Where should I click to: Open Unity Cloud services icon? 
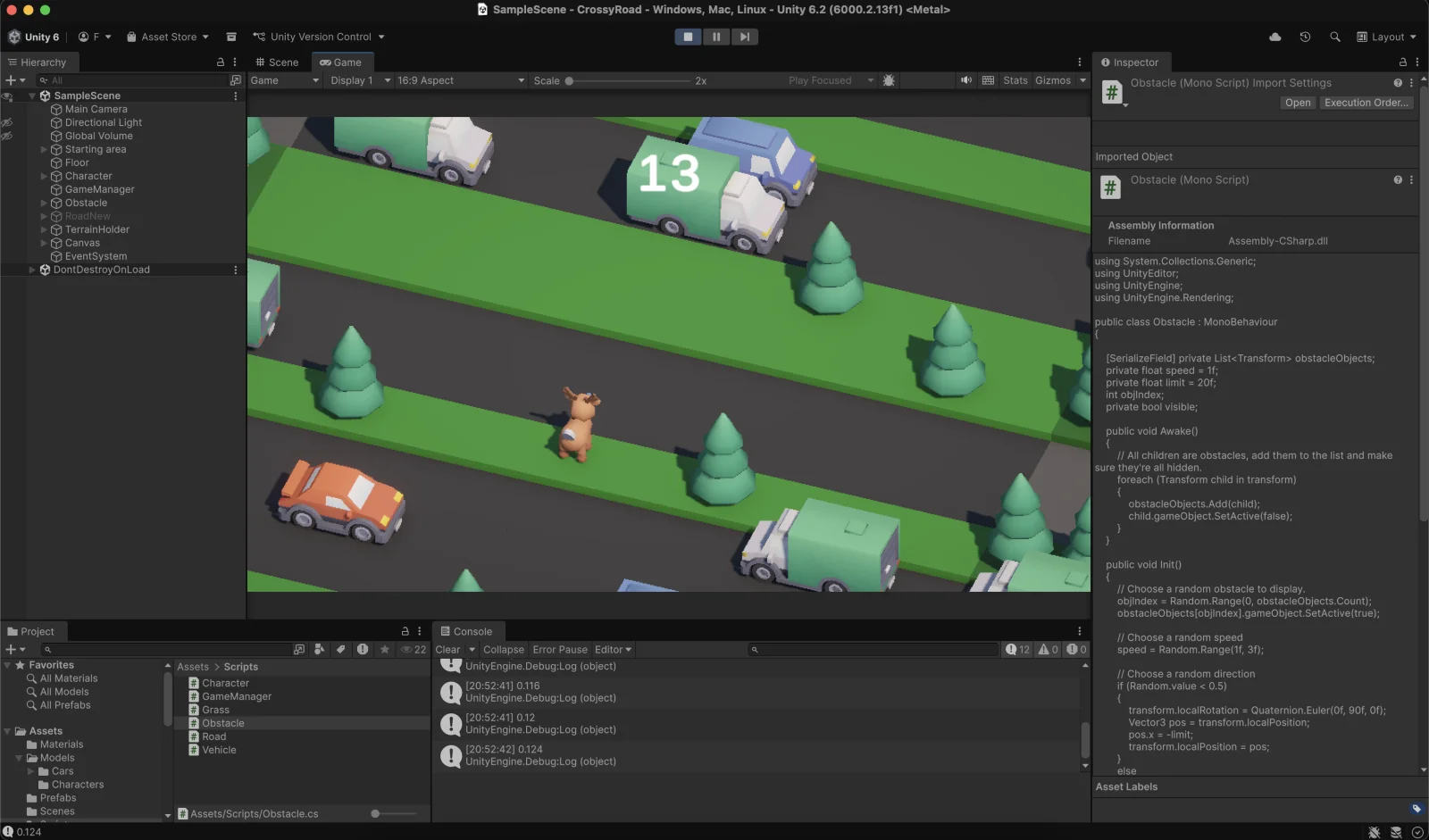(1274, 37)
